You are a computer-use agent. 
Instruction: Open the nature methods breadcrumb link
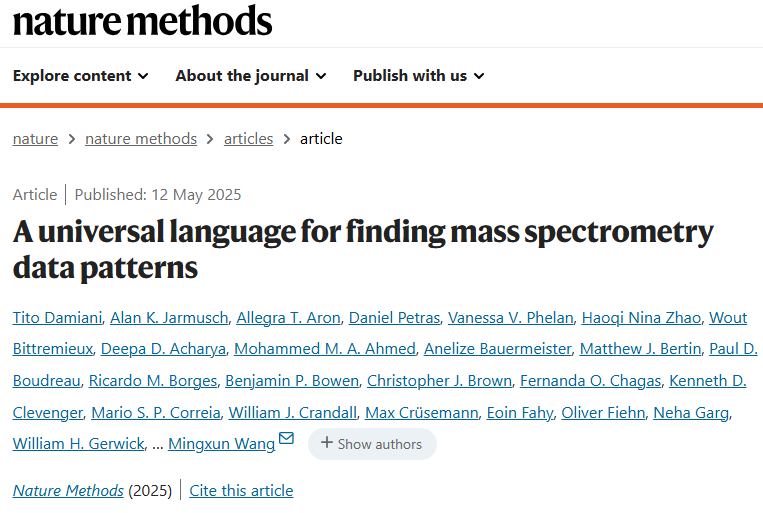141,139
